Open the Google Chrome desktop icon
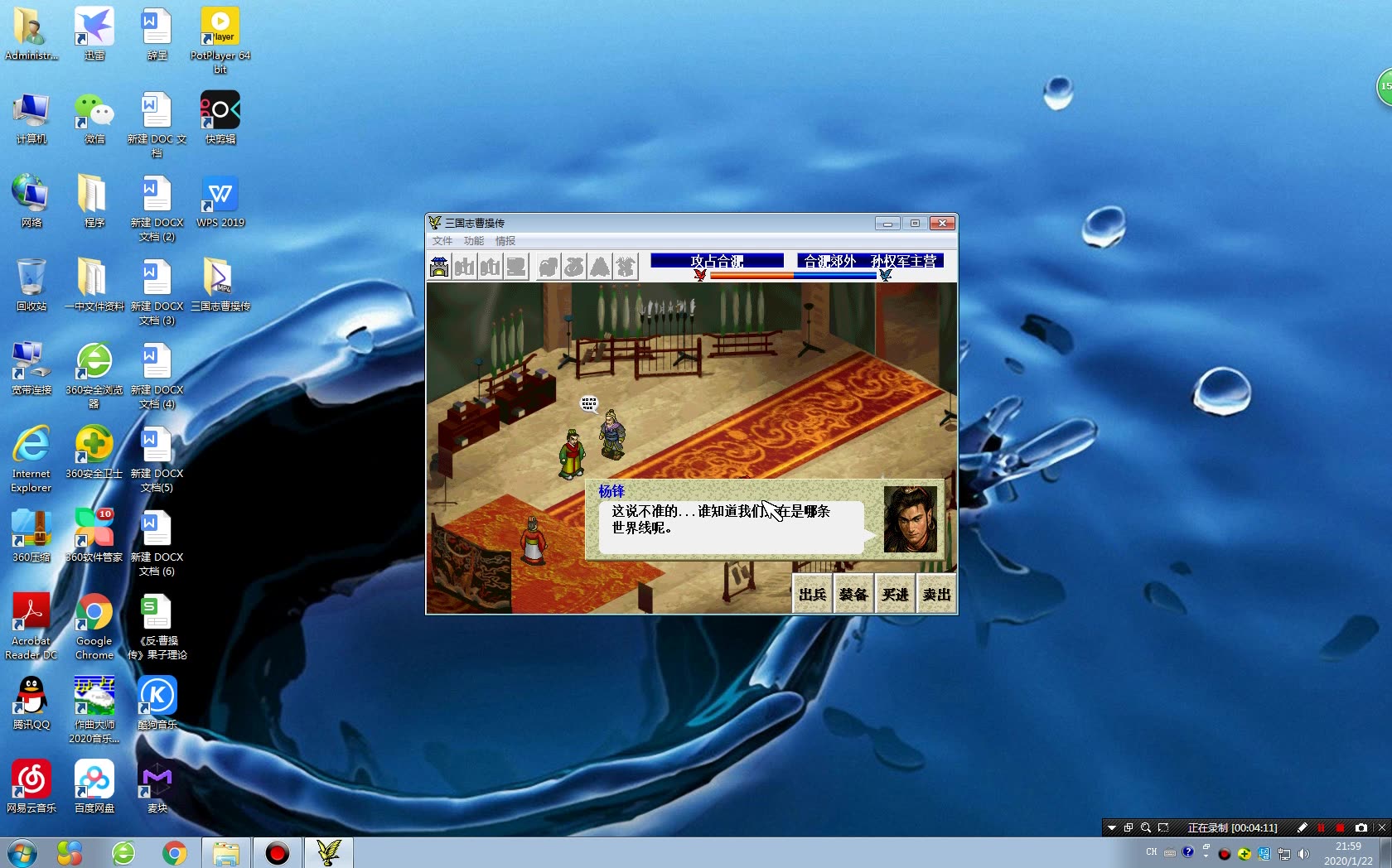 tap(94, 626)
